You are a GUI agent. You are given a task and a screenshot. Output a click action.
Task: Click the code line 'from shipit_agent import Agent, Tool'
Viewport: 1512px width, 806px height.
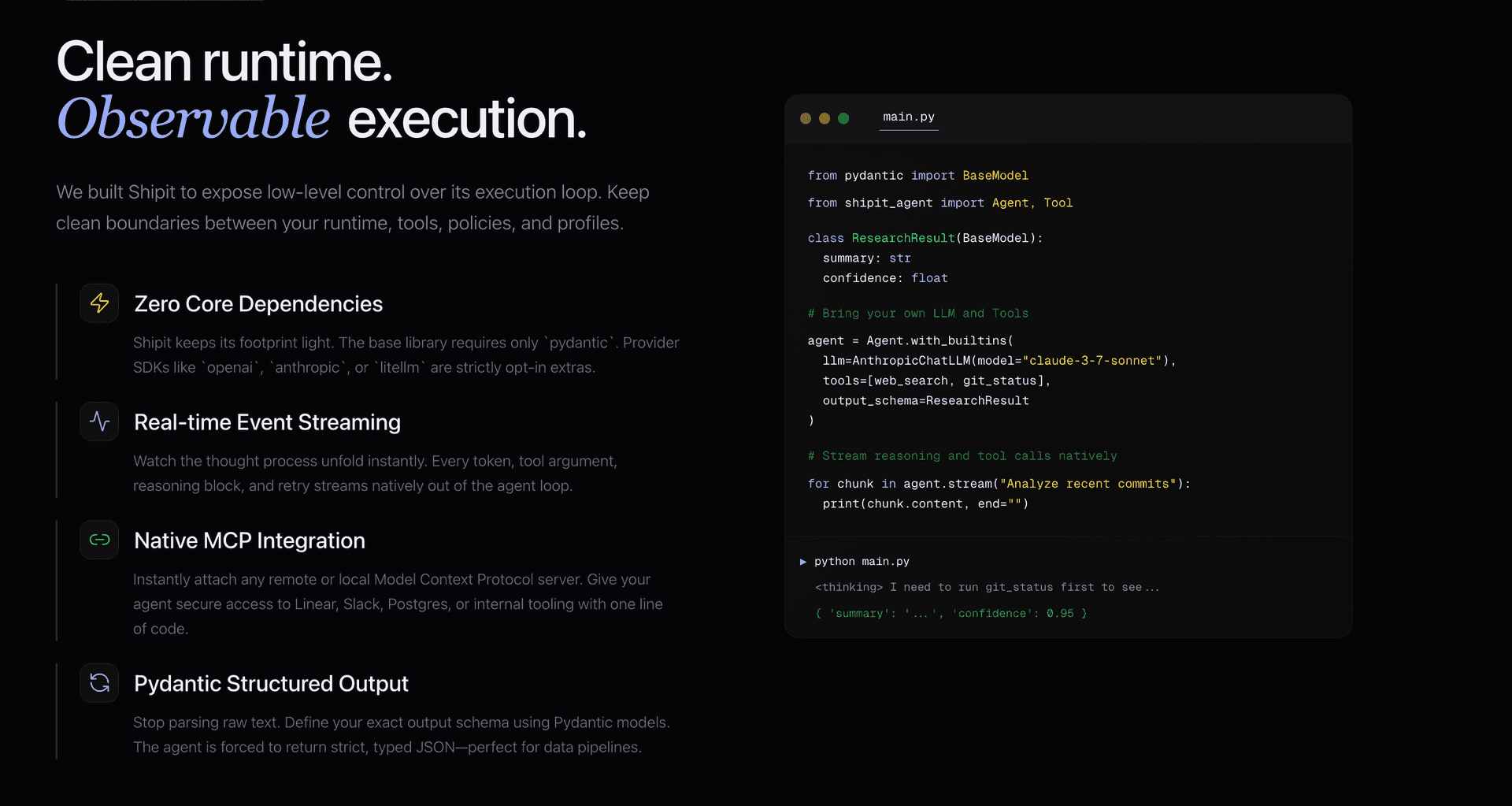pos(940,203)
